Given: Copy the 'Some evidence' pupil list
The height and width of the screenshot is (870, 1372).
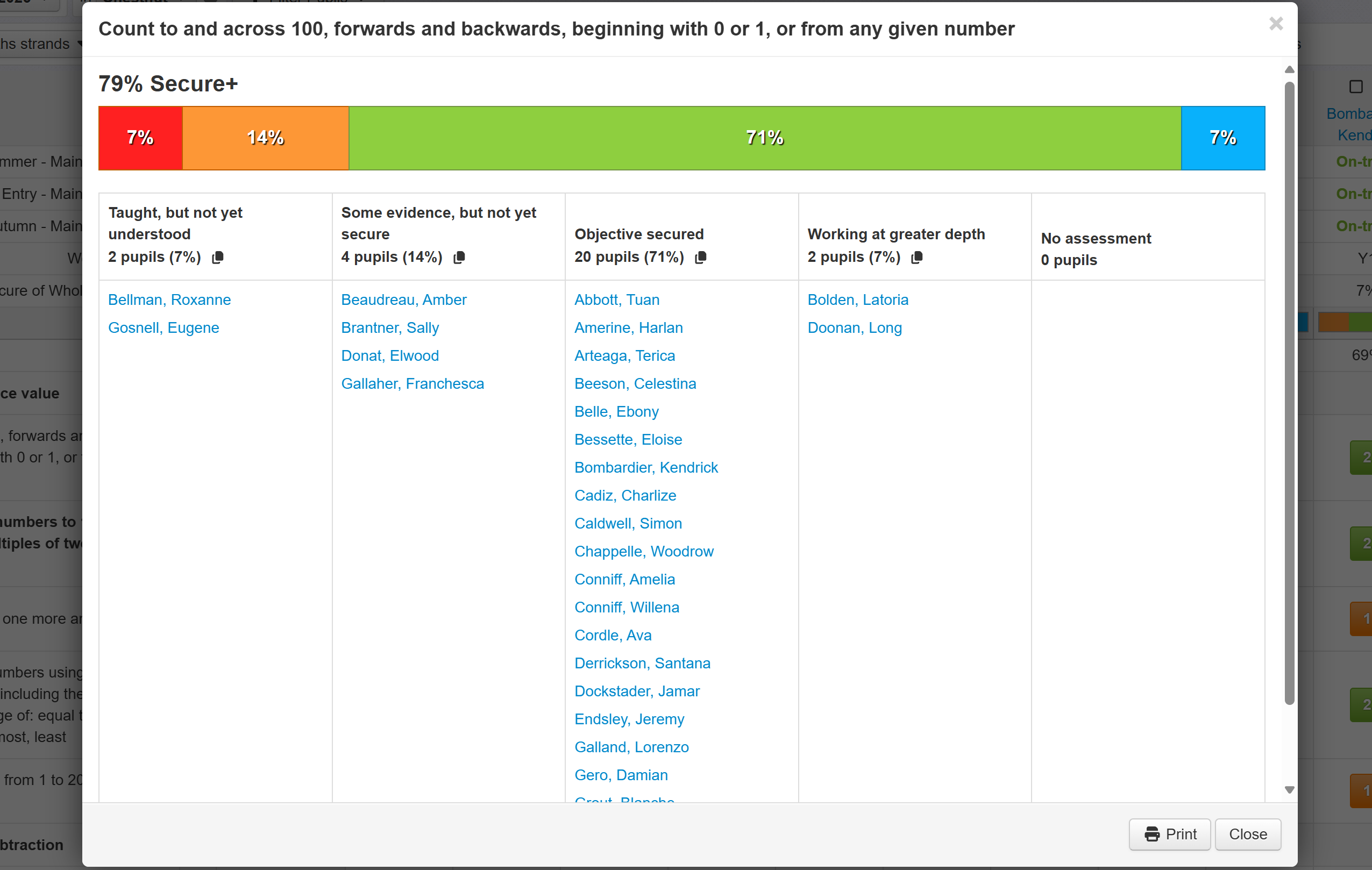Looking at the screenshot, I should [x=459, y=258].
